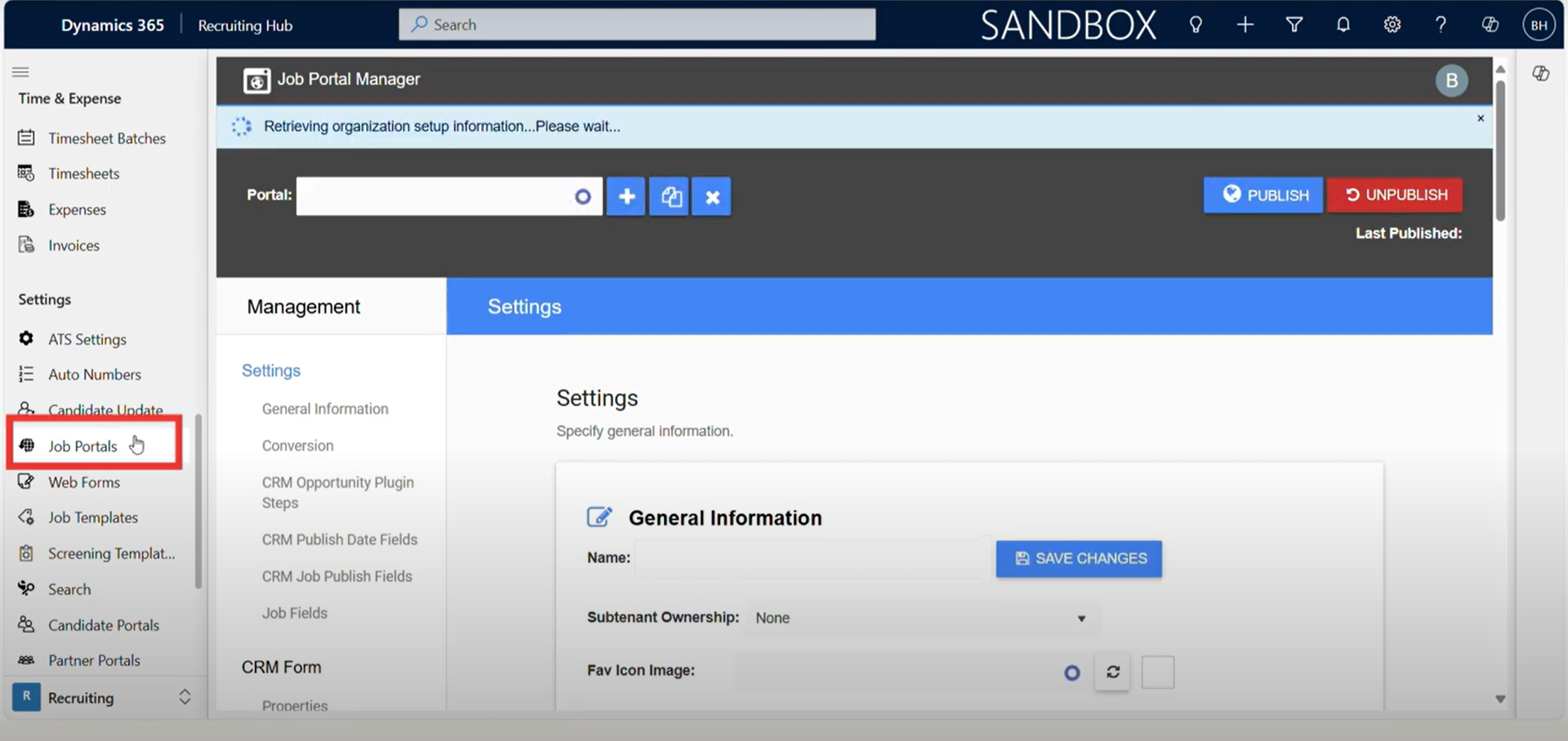Open the Subtenant Ownership dropdown

click(x=921, y=618)
